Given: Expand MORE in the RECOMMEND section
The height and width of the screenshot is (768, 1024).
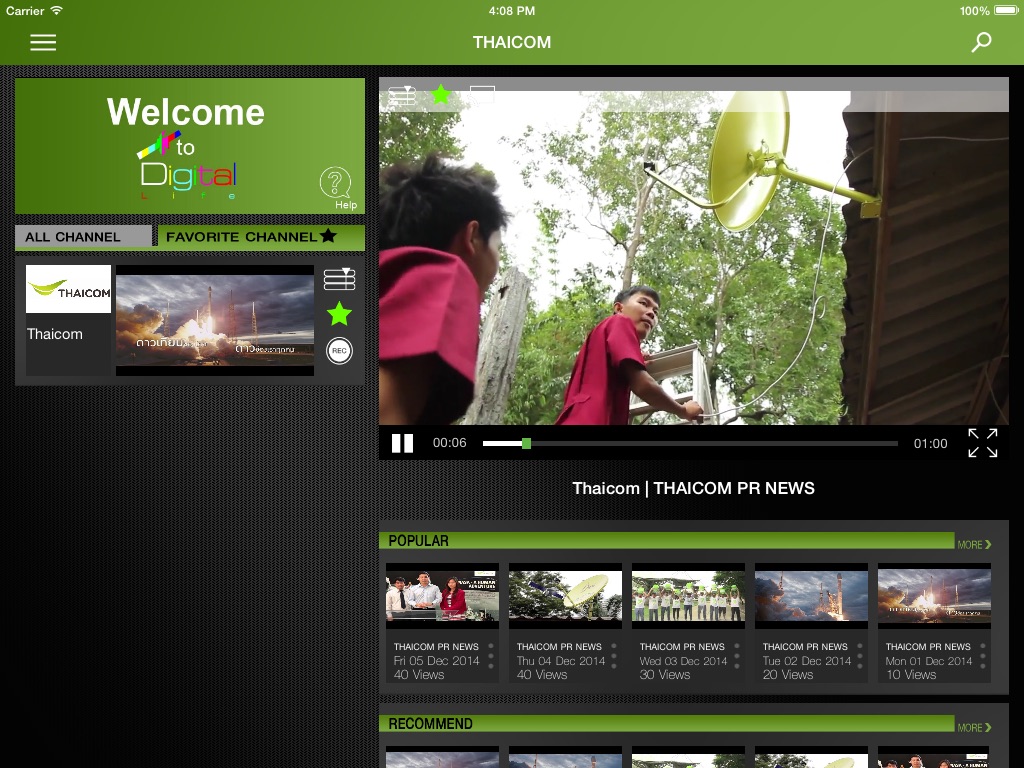Looking at the screenshot, I should [x=974, y=728].
